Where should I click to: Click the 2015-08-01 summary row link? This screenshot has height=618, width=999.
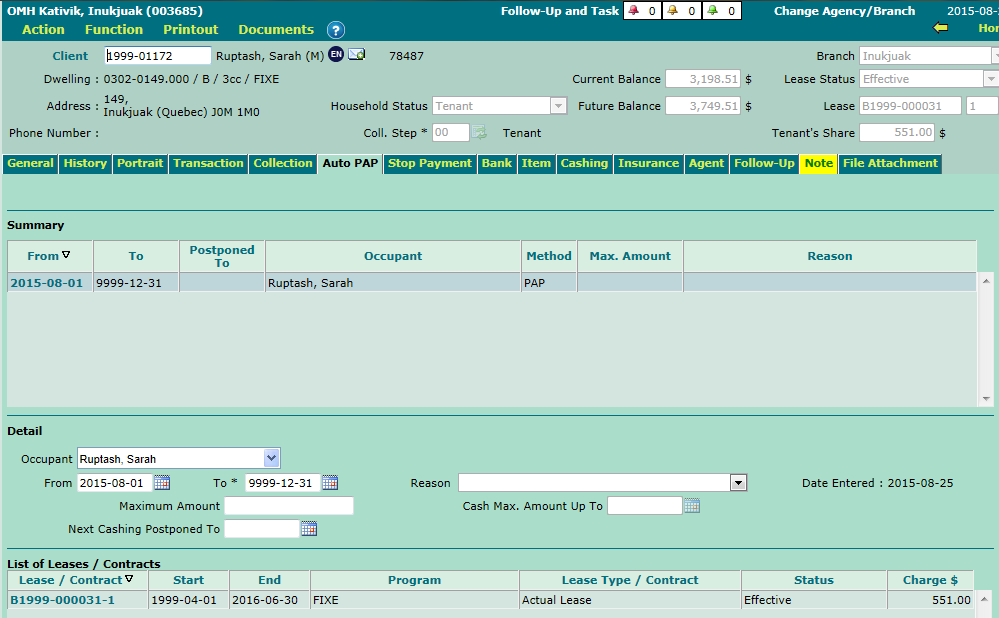pos(46,283)
